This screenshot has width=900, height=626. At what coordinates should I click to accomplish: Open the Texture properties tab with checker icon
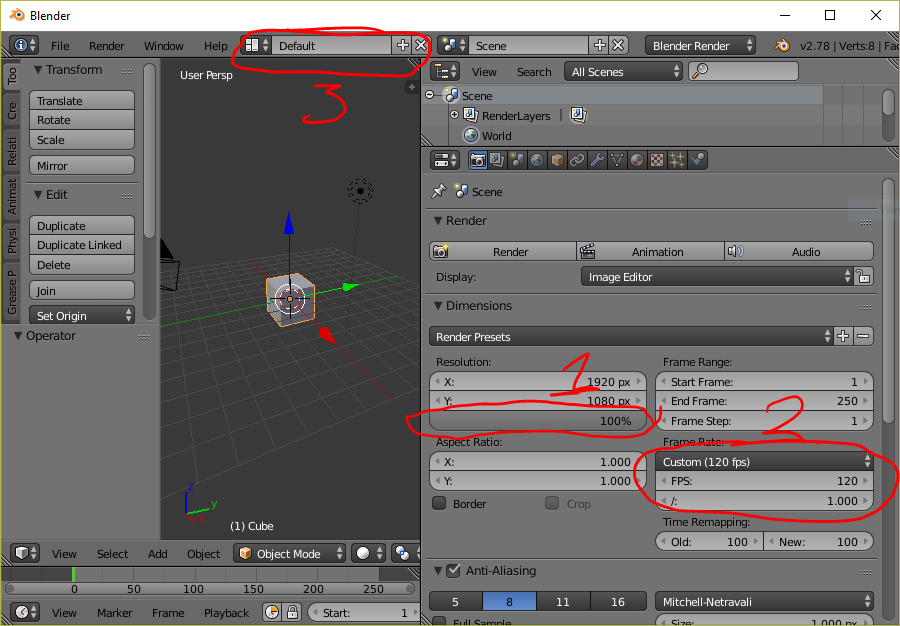click(658, 160)
